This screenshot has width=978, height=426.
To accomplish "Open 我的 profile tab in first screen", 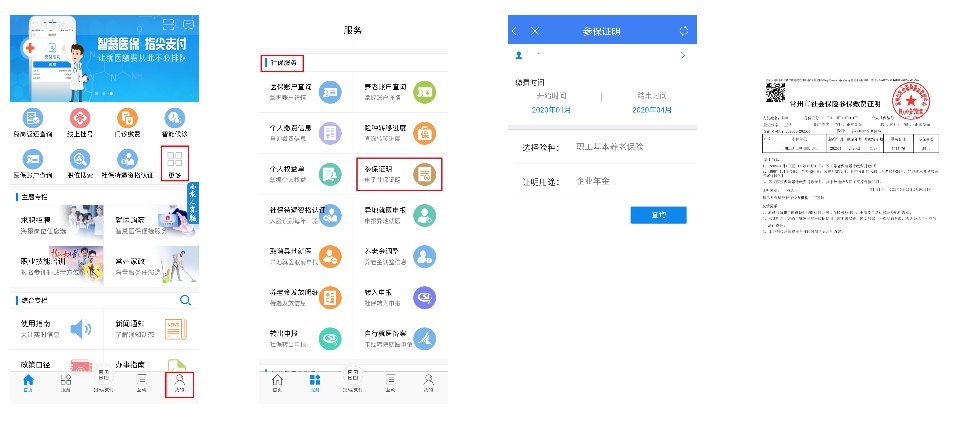I will pyautogui.click(x=179, y=383).
